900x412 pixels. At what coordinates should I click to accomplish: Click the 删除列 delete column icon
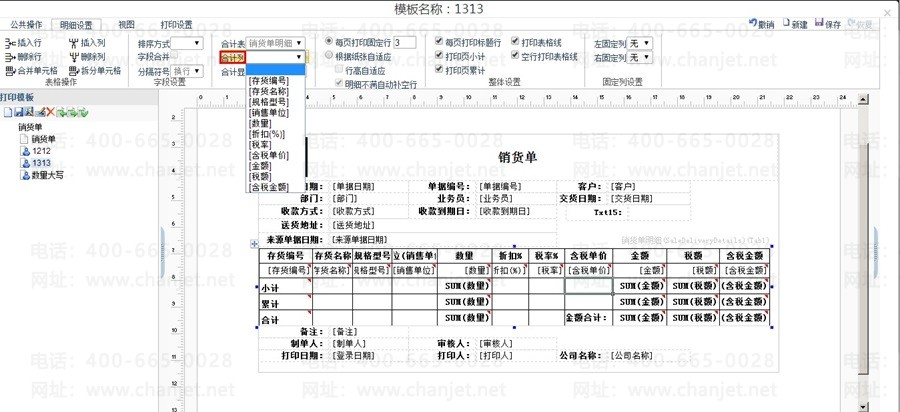coord(73,57)
